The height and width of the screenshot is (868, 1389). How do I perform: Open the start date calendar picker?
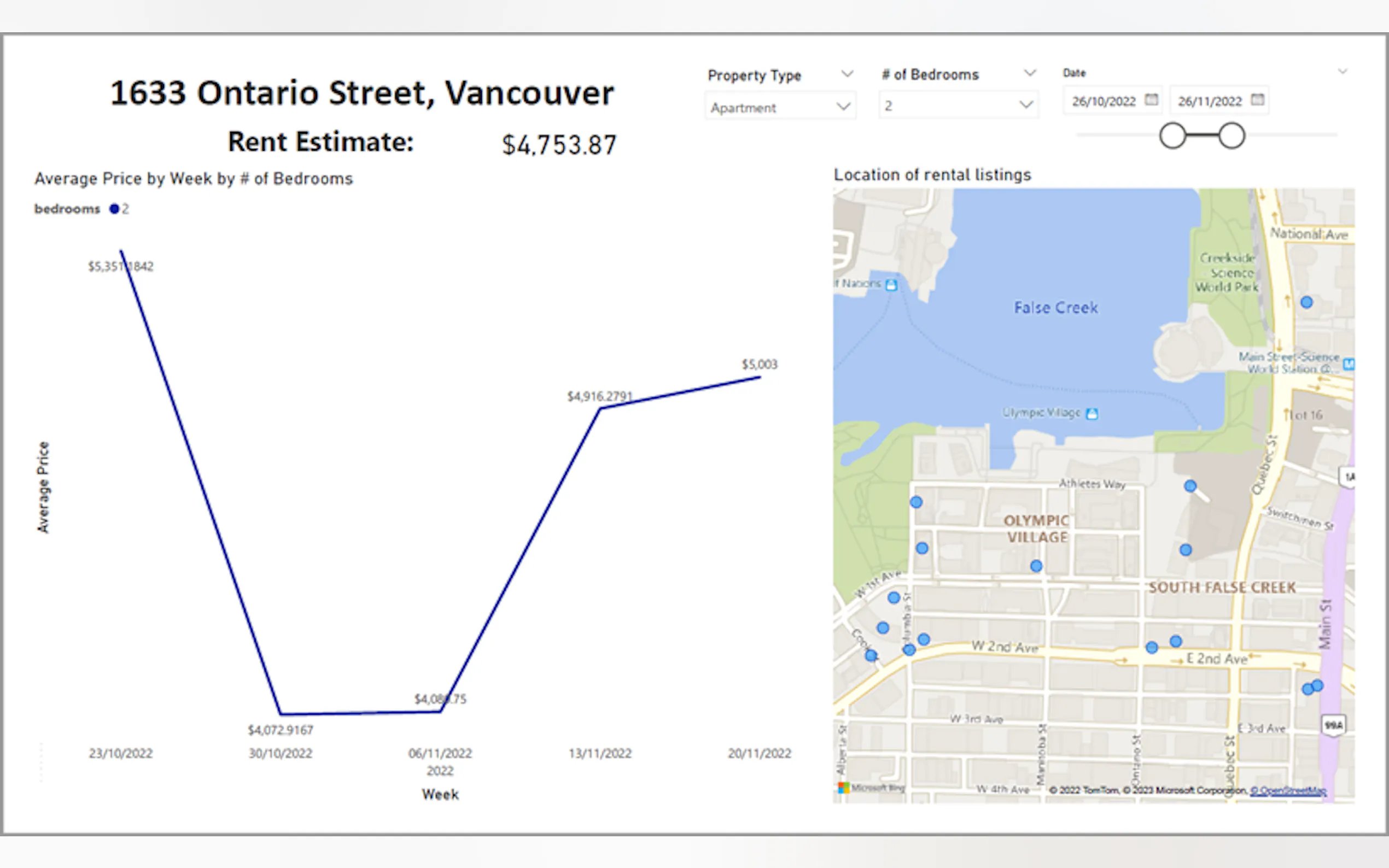pyautogui.click(x=1151, y=100)
